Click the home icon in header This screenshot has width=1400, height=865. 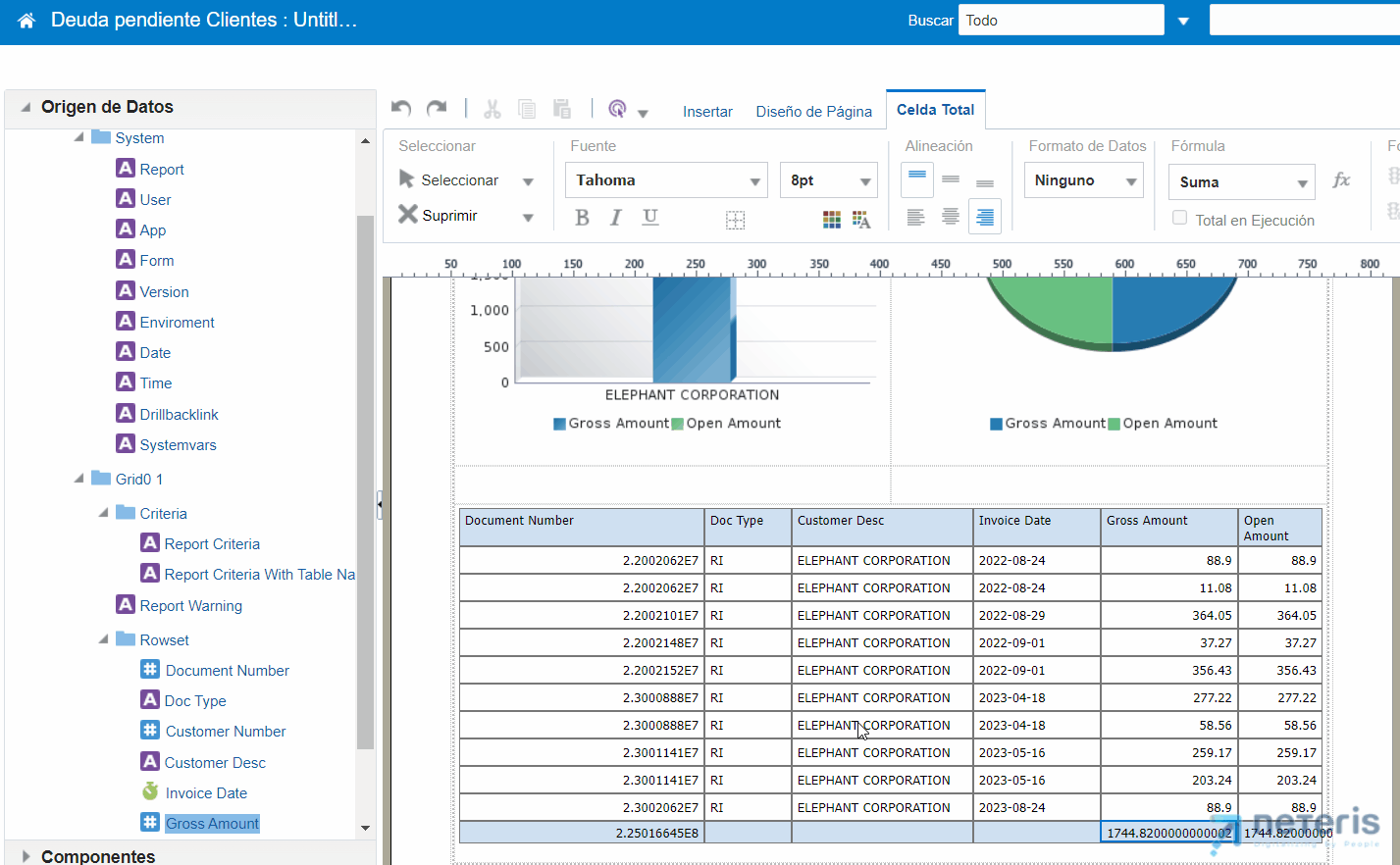tap(26, 21)
